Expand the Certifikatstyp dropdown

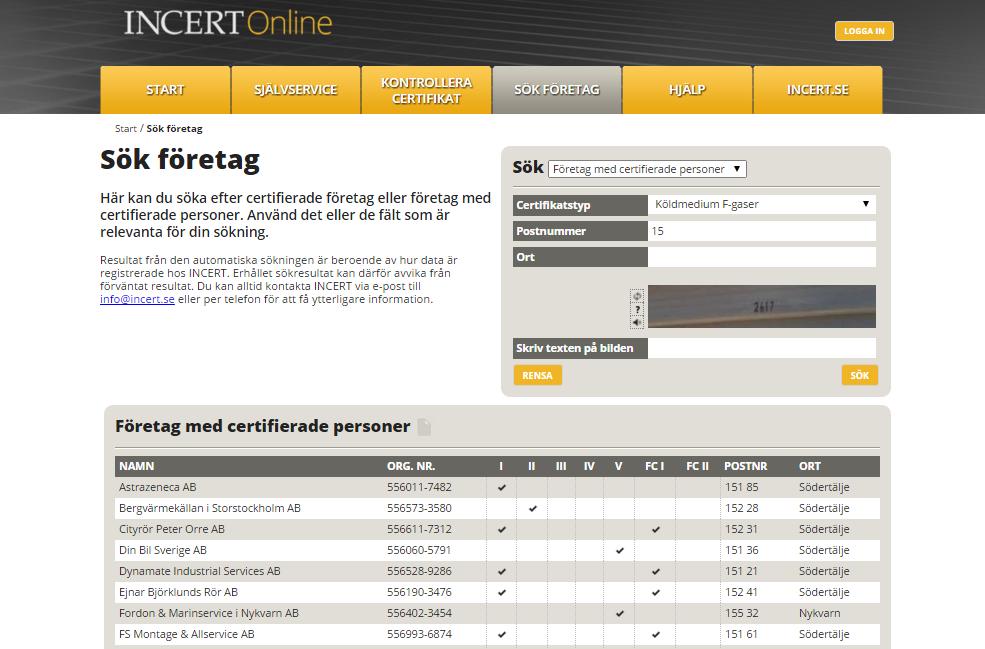[761, 204]
